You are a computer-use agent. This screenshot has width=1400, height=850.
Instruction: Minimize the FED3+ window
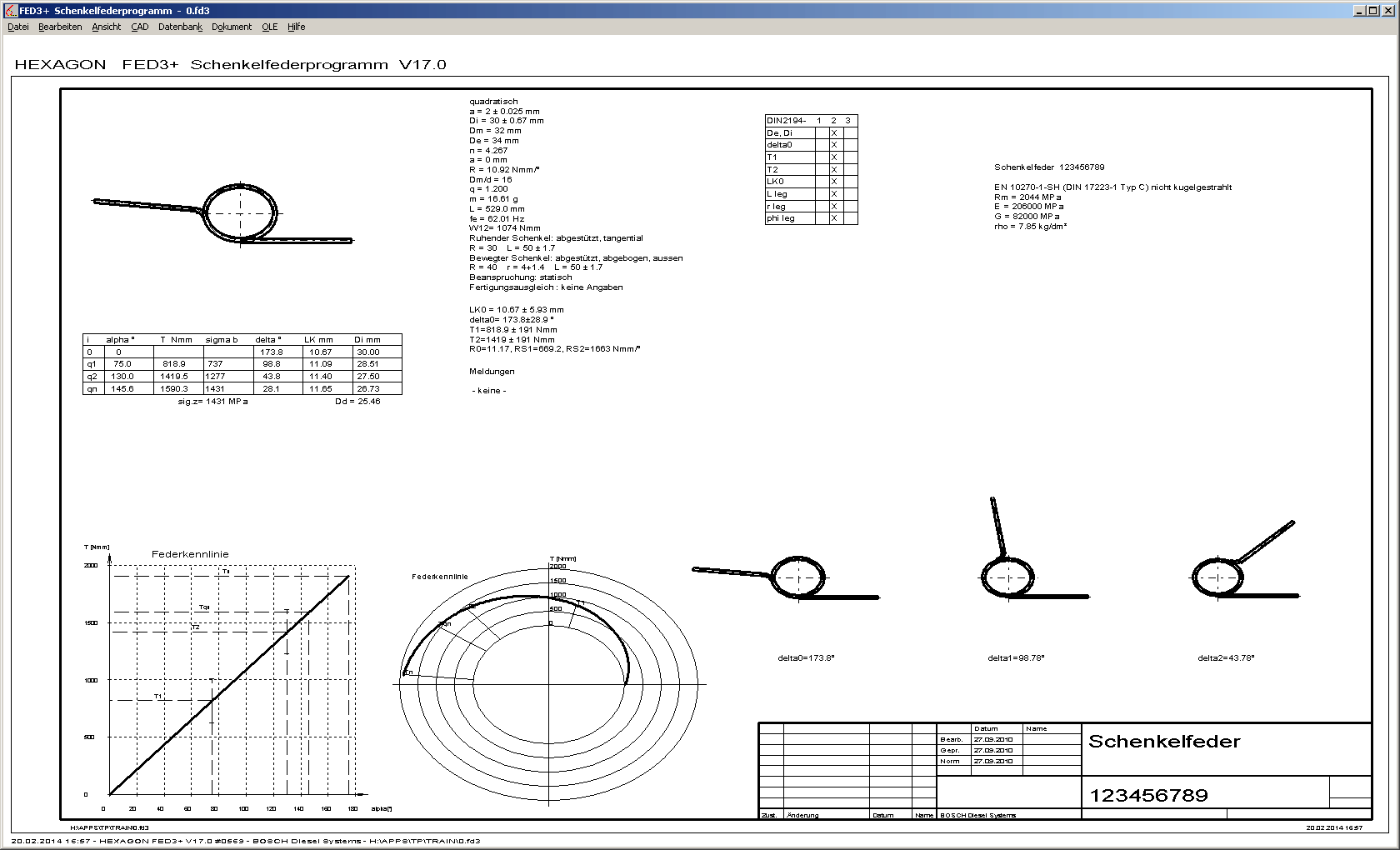coord(1359,11)
